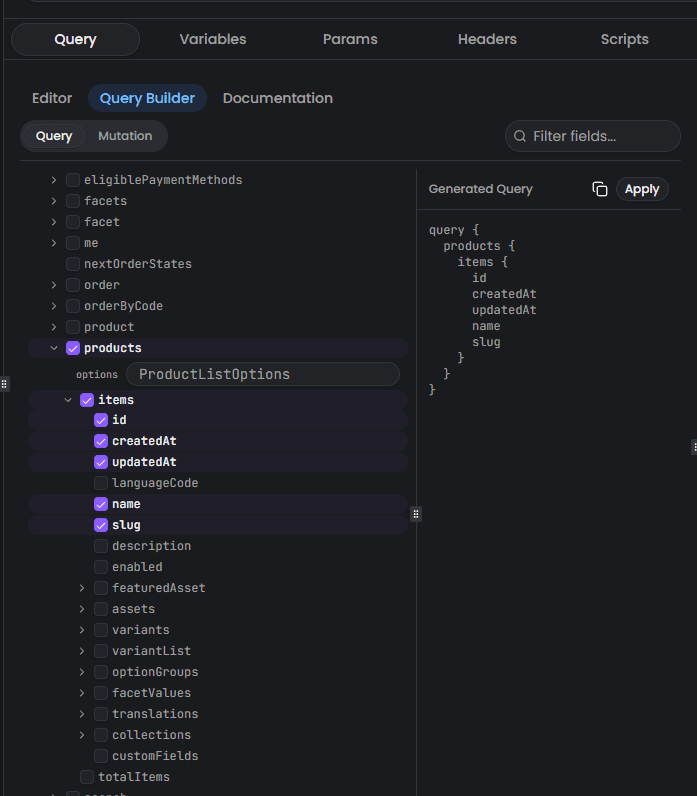Viewport: 697px width, 796px height.
Task: Expand the me field chevron
Action: point(54,243)
